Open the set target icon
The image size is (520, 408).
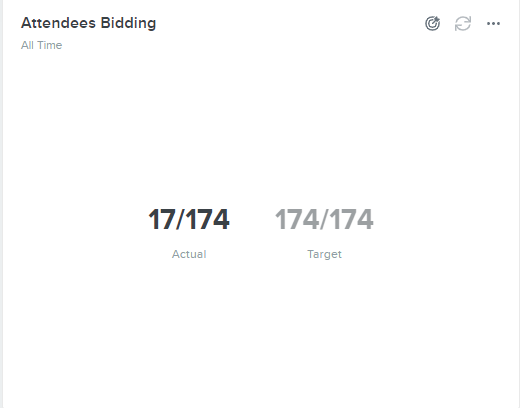[432, 23]
